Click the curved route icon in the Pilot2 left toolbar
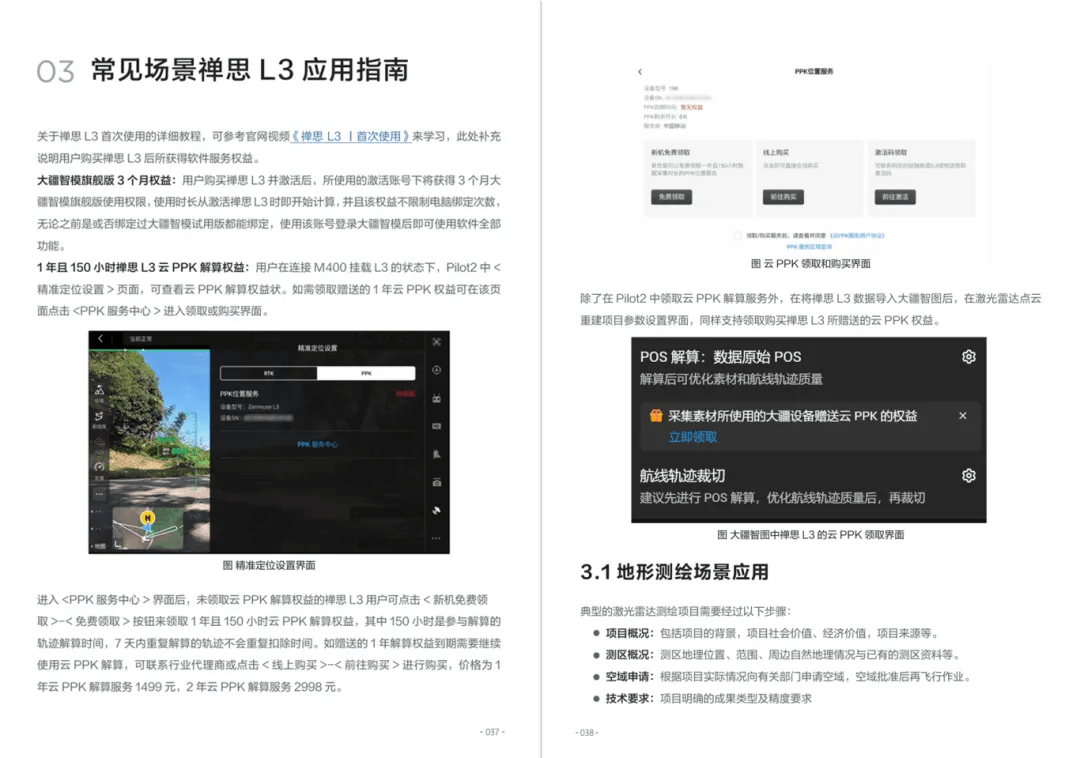The image size is (1080, 758). 99,417
